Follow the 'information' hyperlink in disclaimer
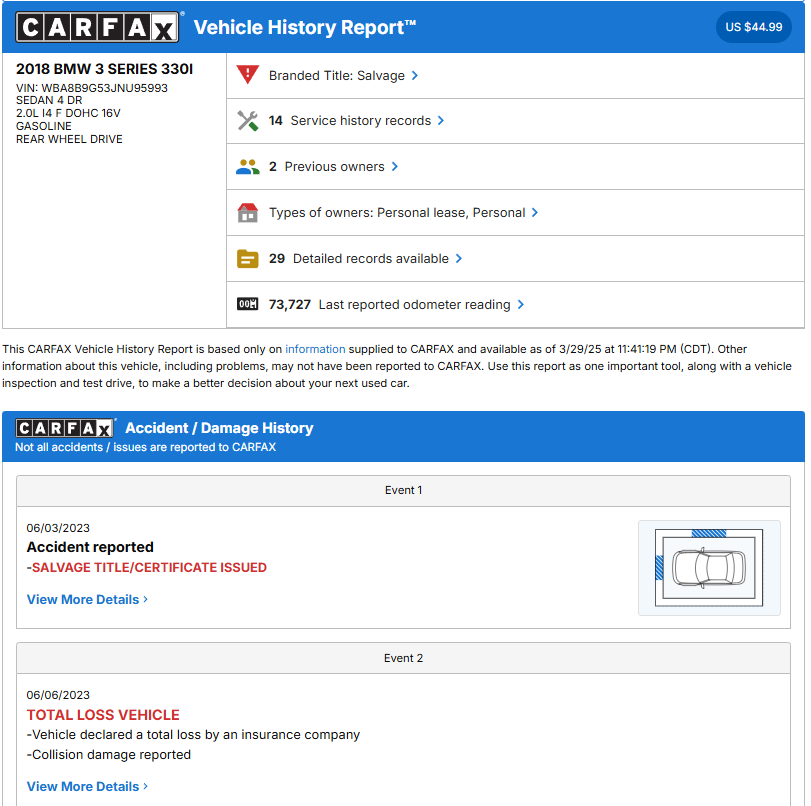Image resolution: width=811 pixels, height=806 pixels. (315, 349)
